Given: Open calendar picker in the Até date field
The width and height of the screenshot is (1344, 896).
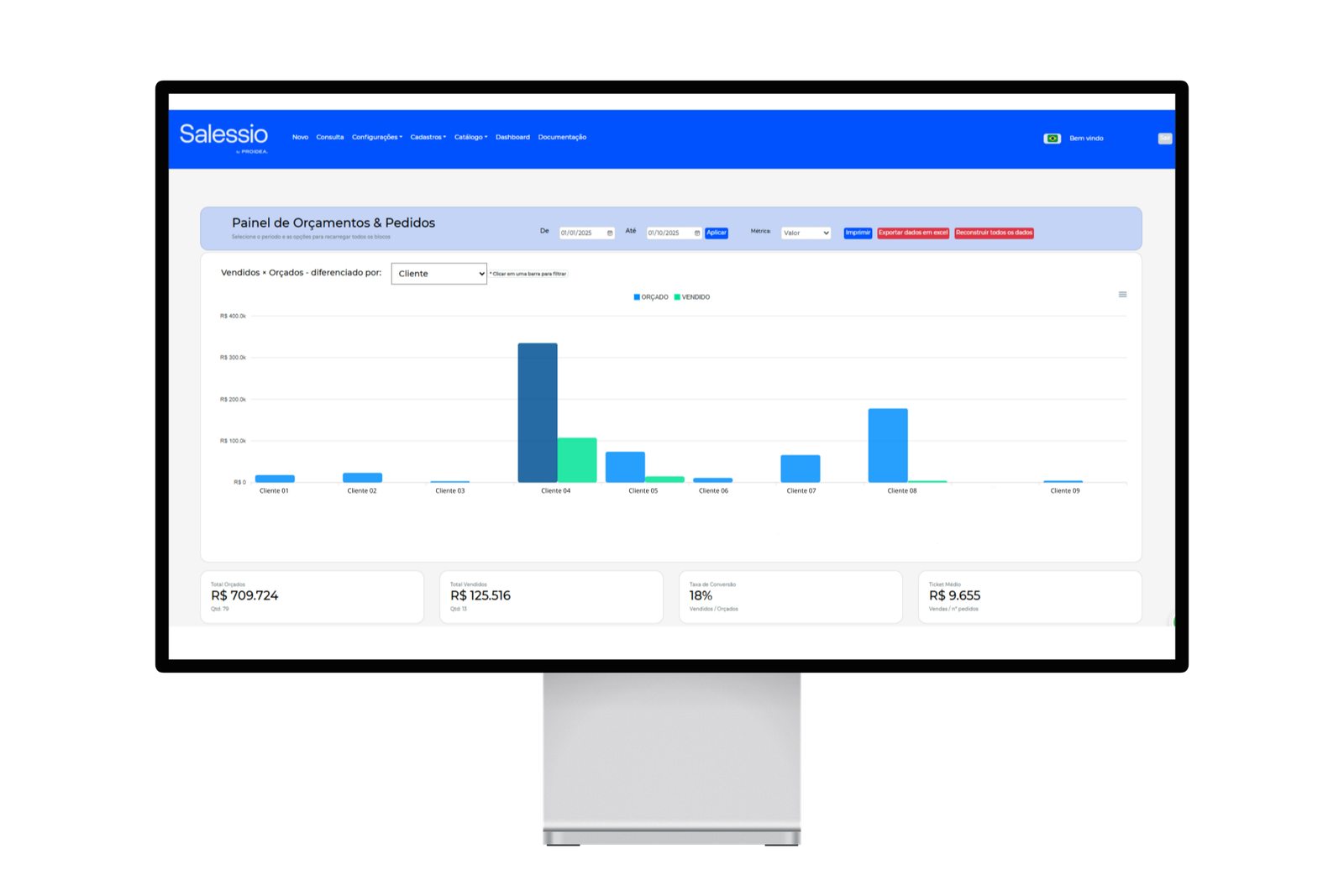Looking at the screenshot, I should (x=697, y=233).
